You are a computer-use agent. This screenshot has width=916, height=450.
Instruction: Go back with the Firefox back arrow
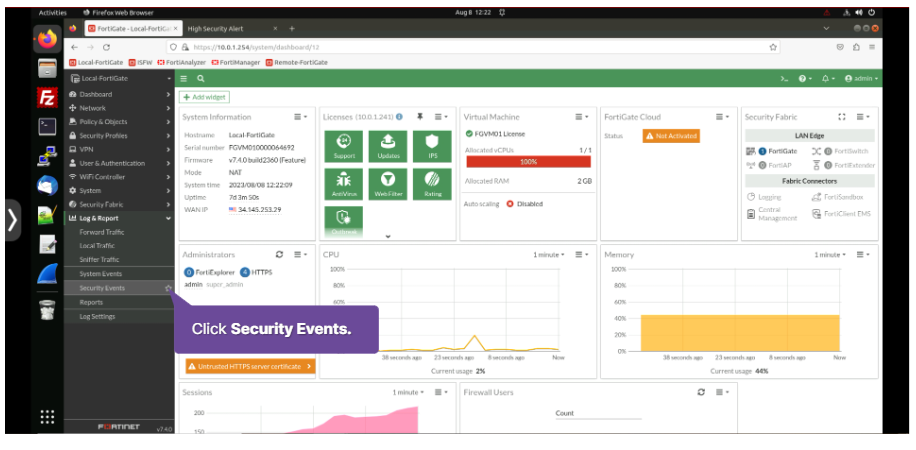tap(74, 47)
